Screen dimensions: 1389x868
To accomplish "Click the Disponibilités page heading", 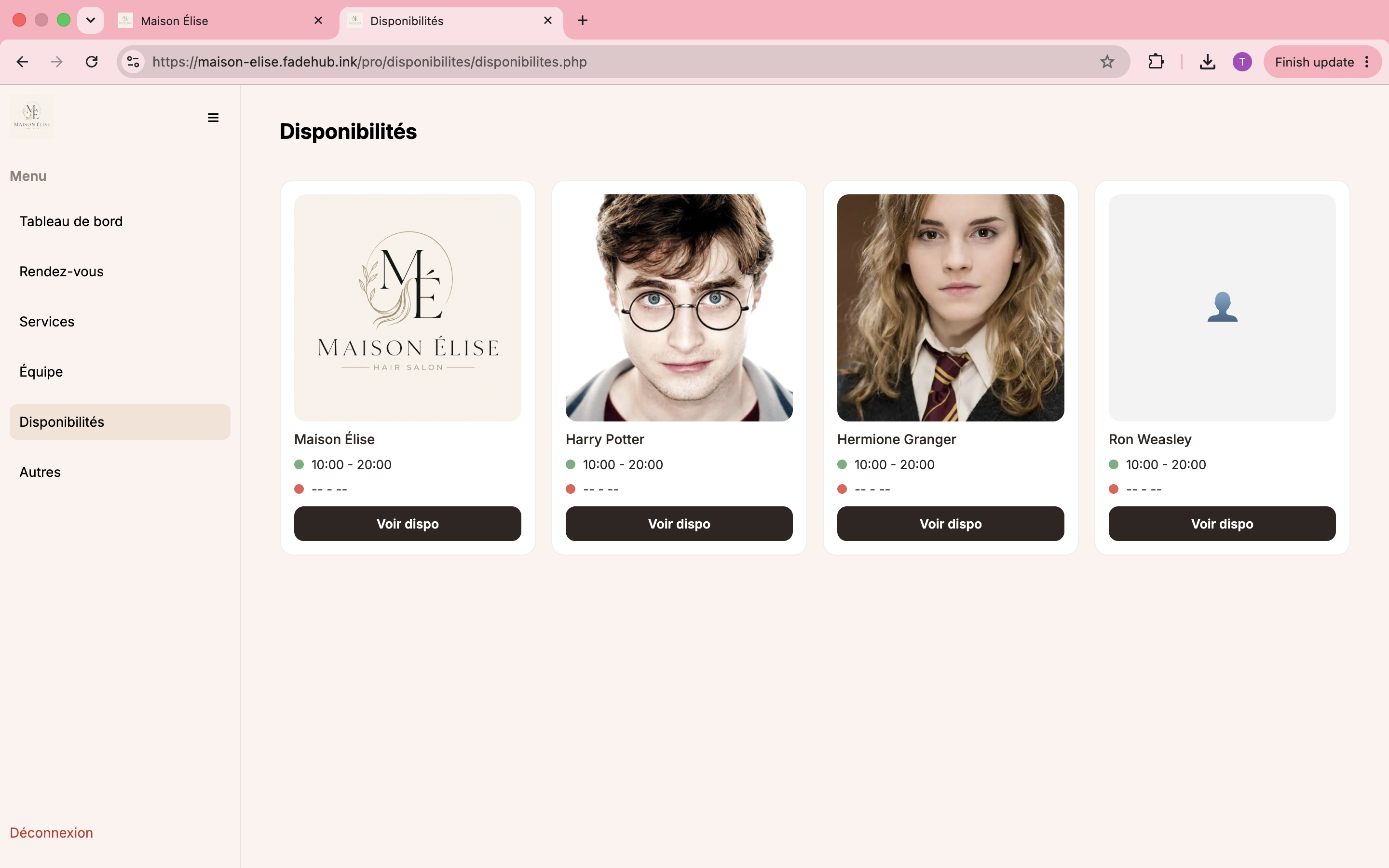I will (348, 132).
